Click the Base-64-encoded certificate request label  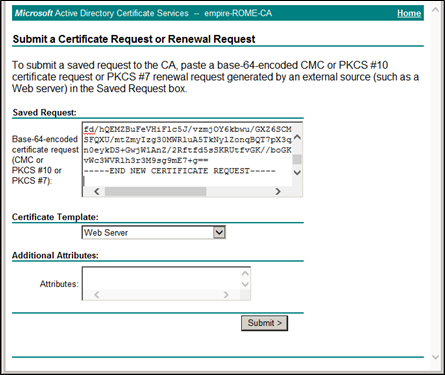point(45,160)
